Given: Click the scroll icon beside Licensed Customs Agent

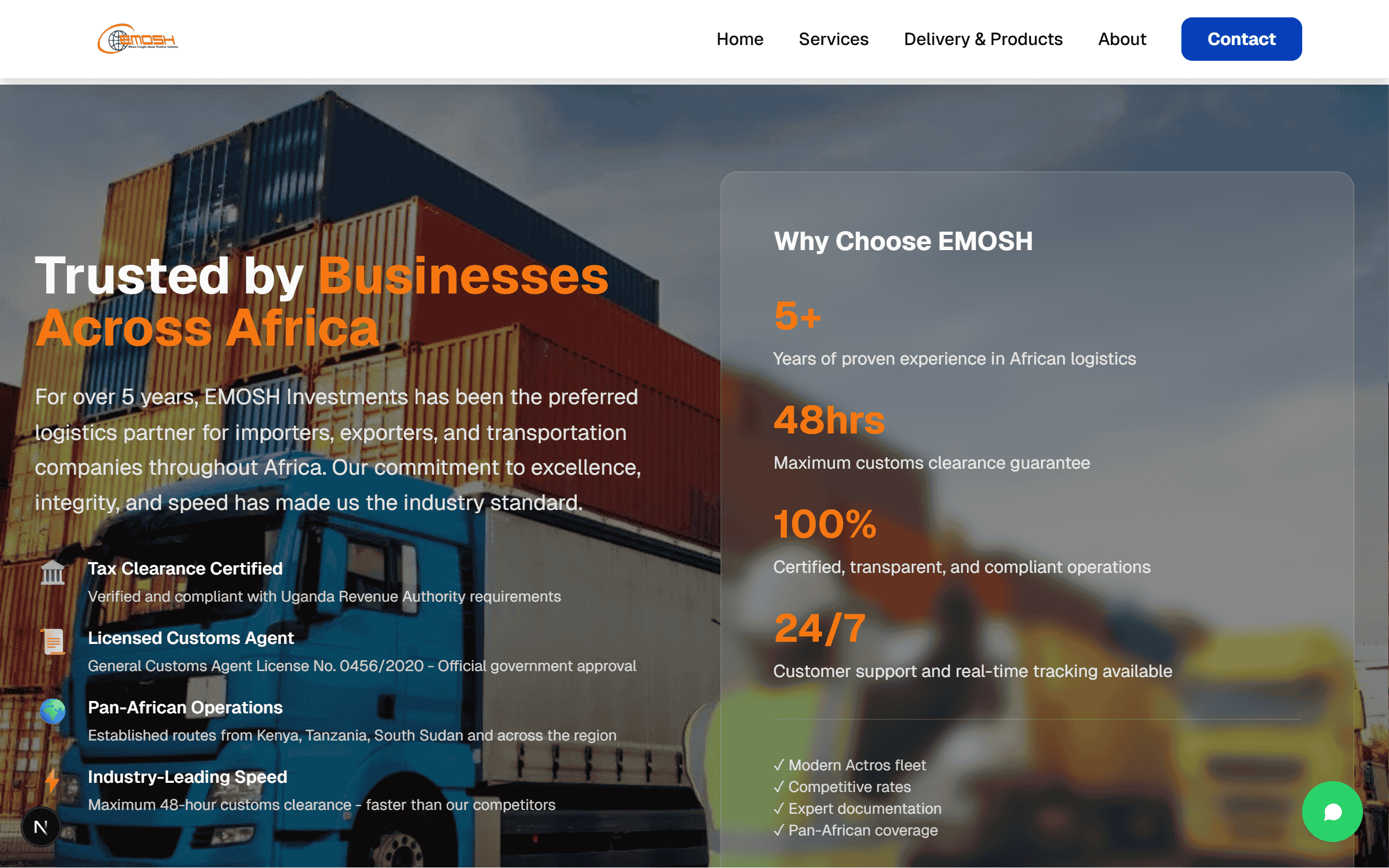Looking at the screenshot, I should pos(52,641).
